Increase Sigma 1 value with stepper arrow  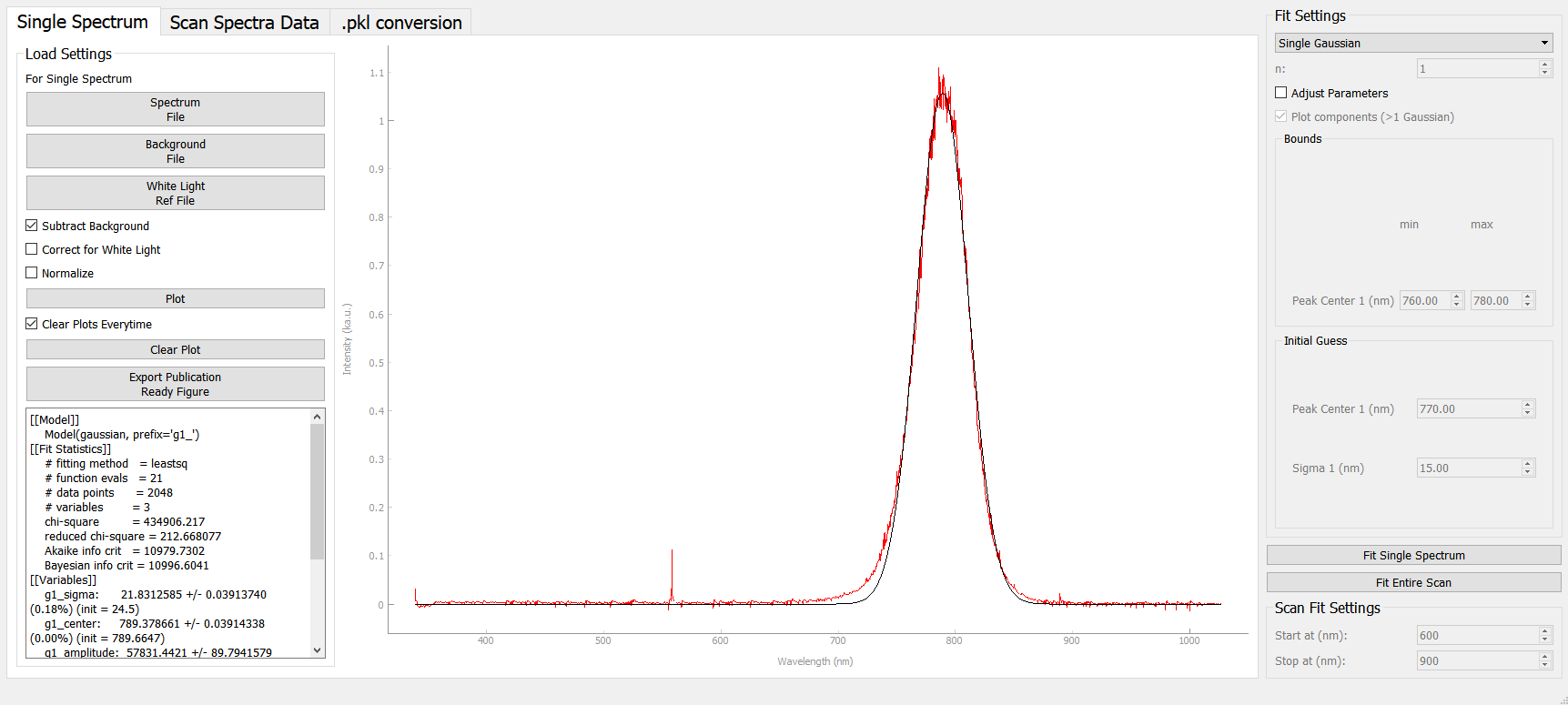tap(1528, 463)
